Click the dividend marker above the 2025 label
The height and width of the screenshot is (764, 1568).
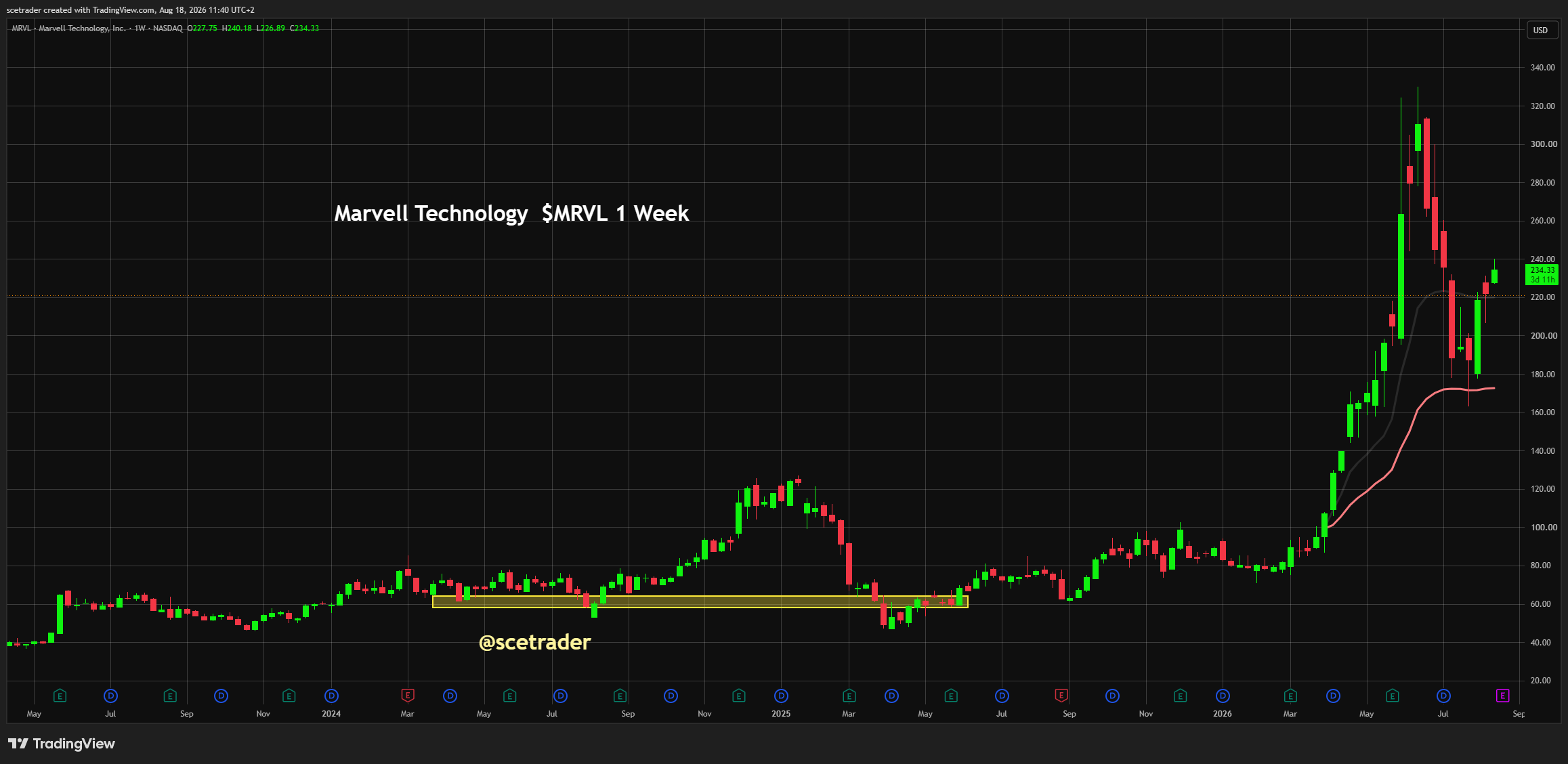click(781, 696)
